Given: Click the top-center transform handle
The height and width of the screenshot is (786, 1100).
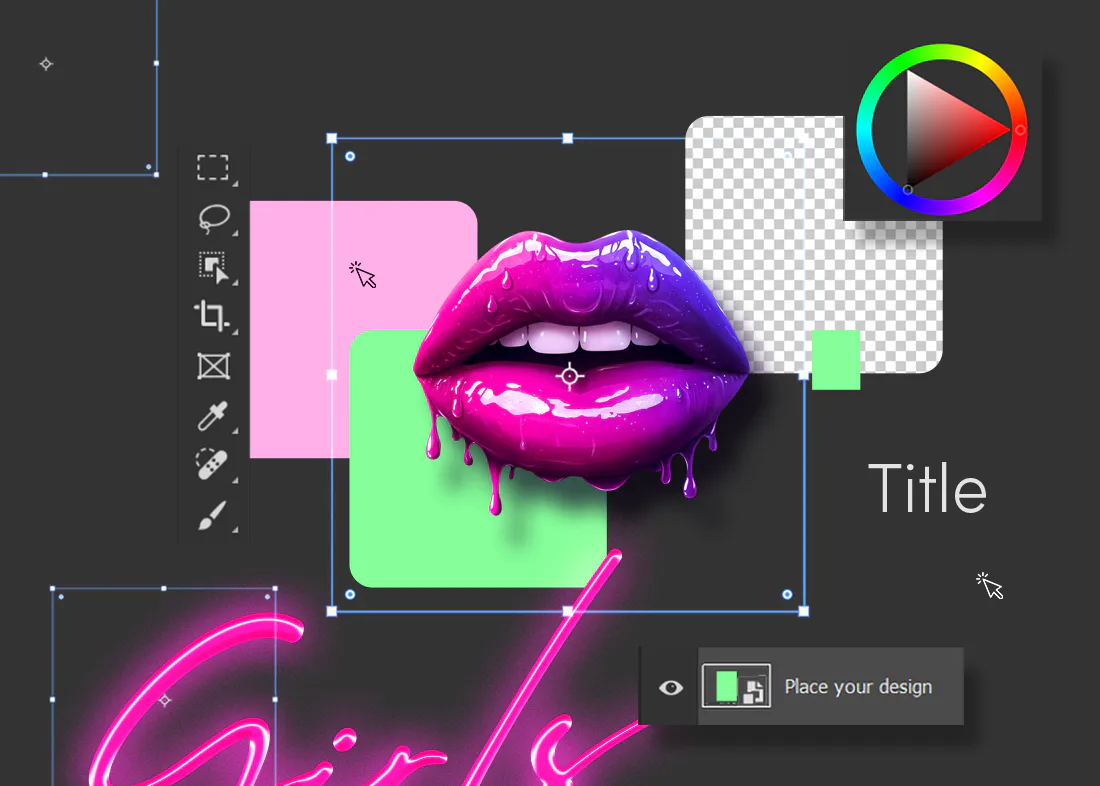Looking at the screenshot, I should tap(568, 138).
